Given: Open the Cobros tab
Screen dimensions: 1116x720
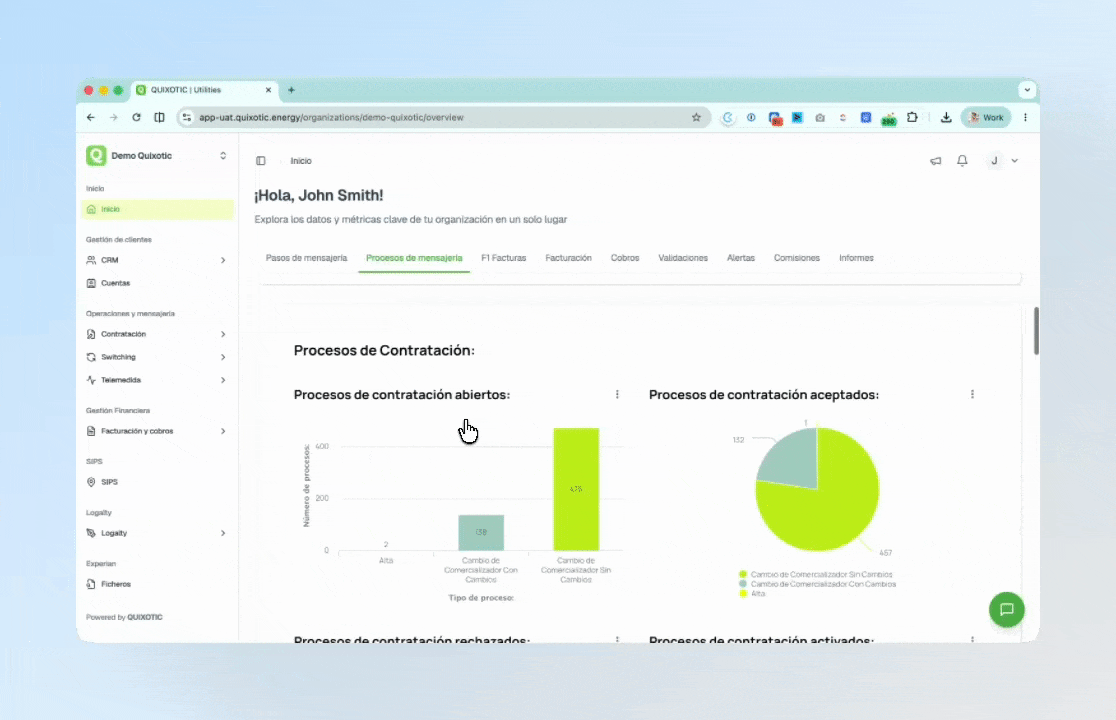Looking at the screenshot, I should (x=625, y=258).
